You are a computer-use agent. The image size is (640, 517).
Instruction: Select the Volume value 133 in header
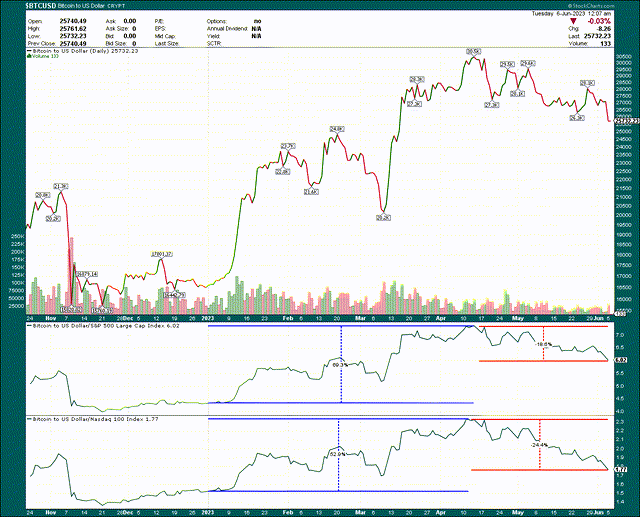(606, 44)
